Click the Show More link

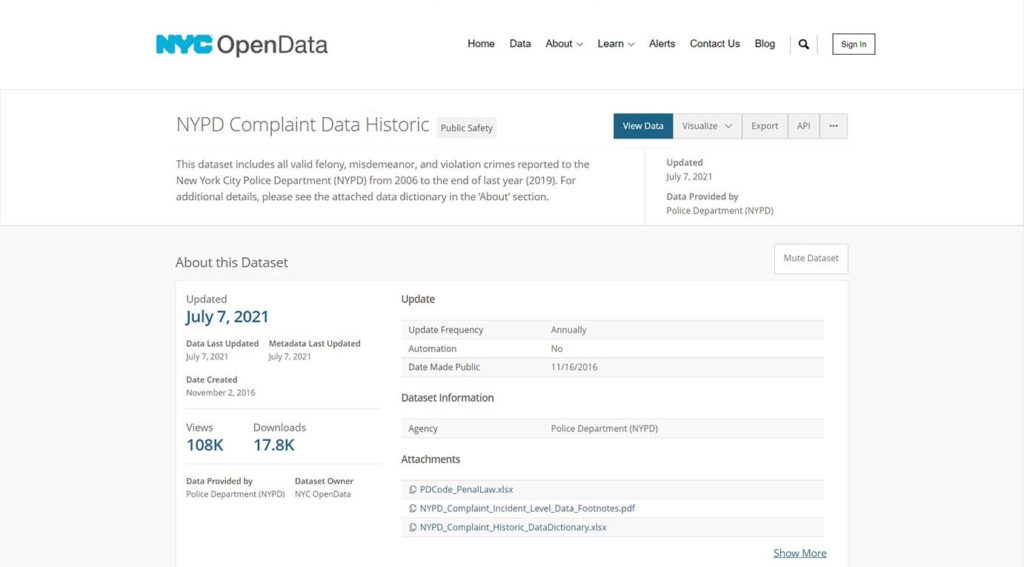pos(800,553)
